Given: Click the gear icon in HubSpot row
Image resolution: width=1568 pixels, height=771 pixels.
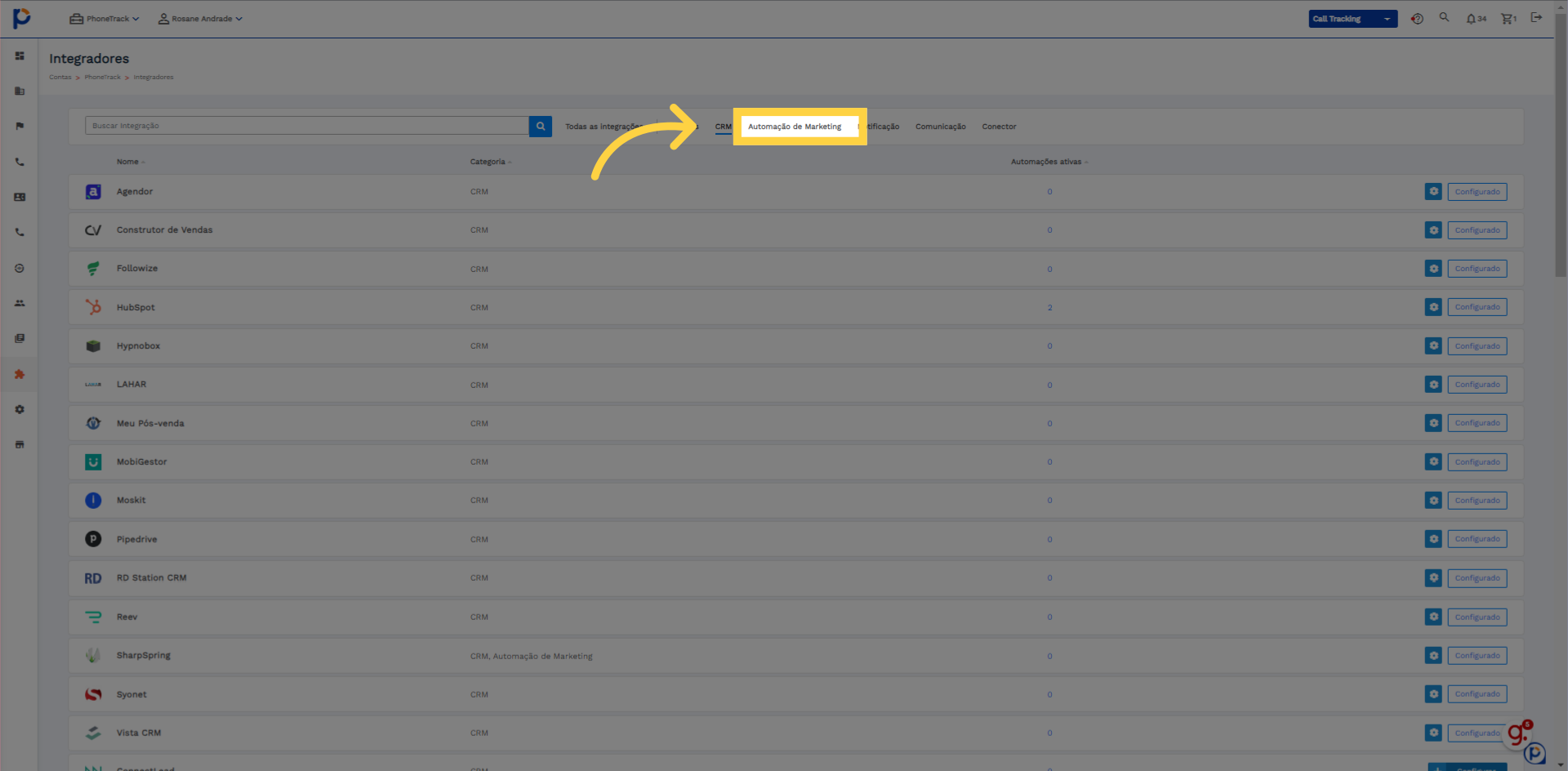Looking at the screenshot, I should [x=1433, y=307].
